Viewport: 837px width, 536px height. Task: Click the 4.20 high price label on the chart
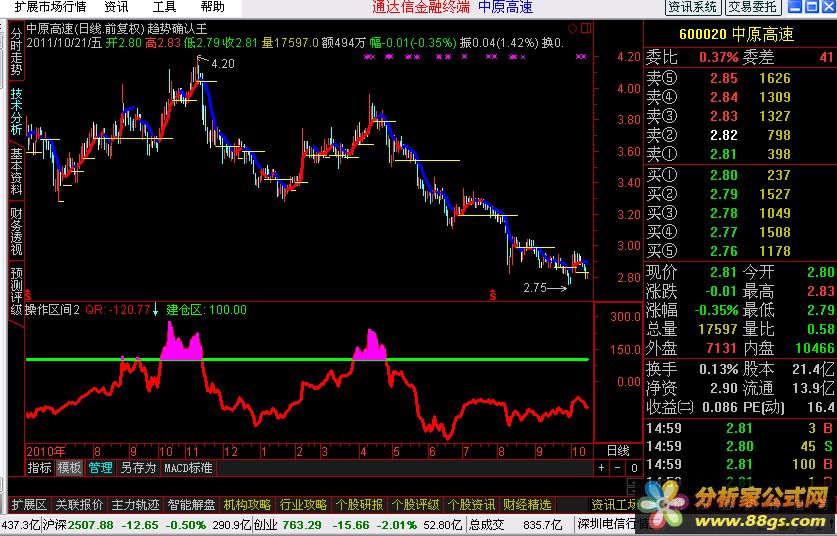(223, 64)
